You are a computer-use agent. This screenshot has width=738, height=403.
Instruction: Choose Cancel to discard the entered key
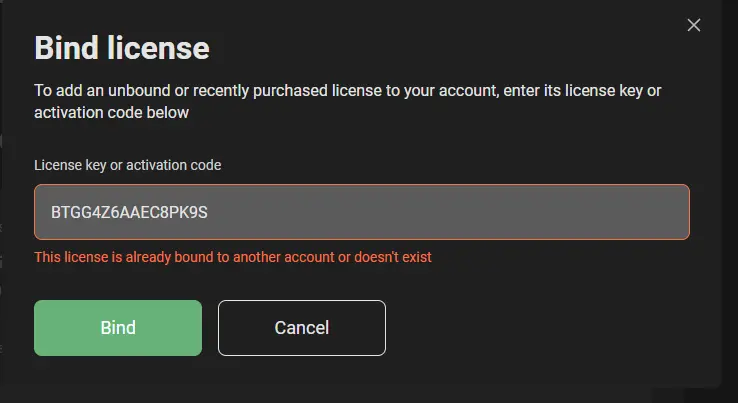tap(302, 328)
